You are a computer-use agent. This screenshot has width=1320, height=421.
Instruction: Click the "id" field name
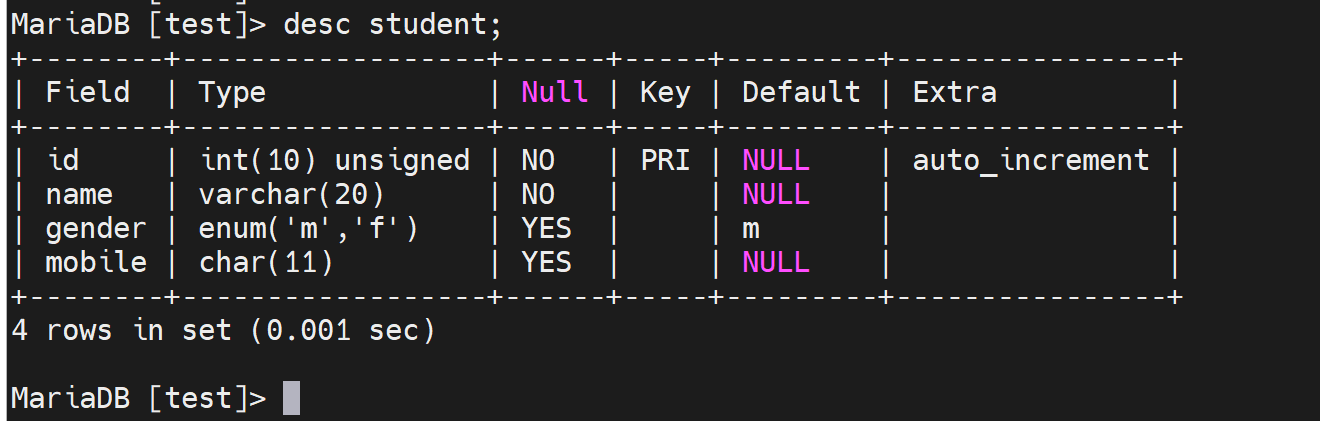(x=62, y=160)
